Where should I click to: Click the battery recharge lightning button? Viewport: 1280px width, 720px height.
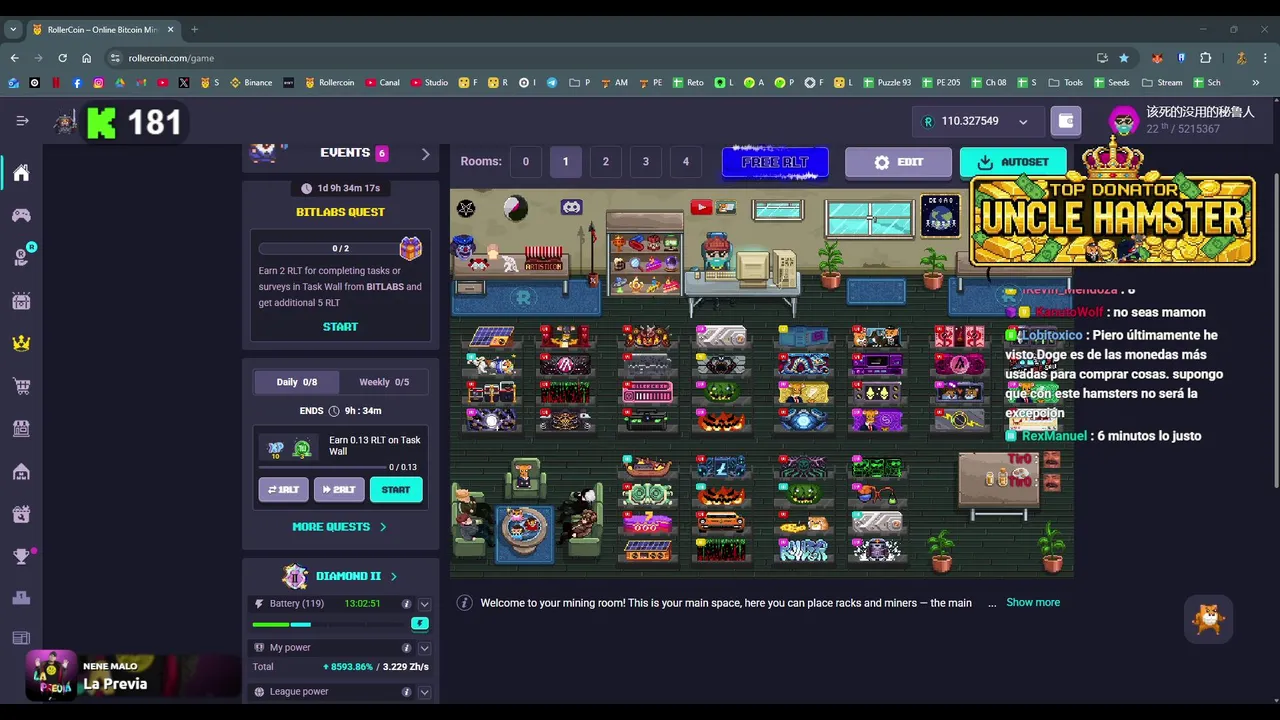[420, 624]
